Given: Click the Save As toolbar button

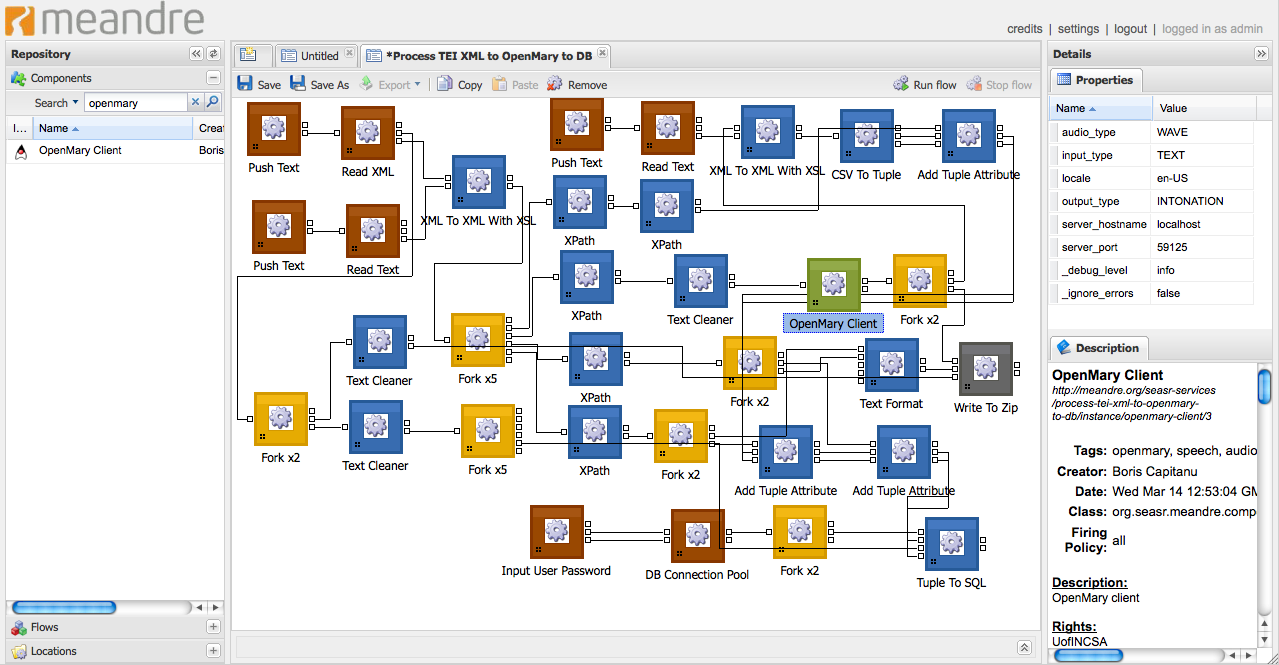Looking at the screenshot, I should point(320,85).
